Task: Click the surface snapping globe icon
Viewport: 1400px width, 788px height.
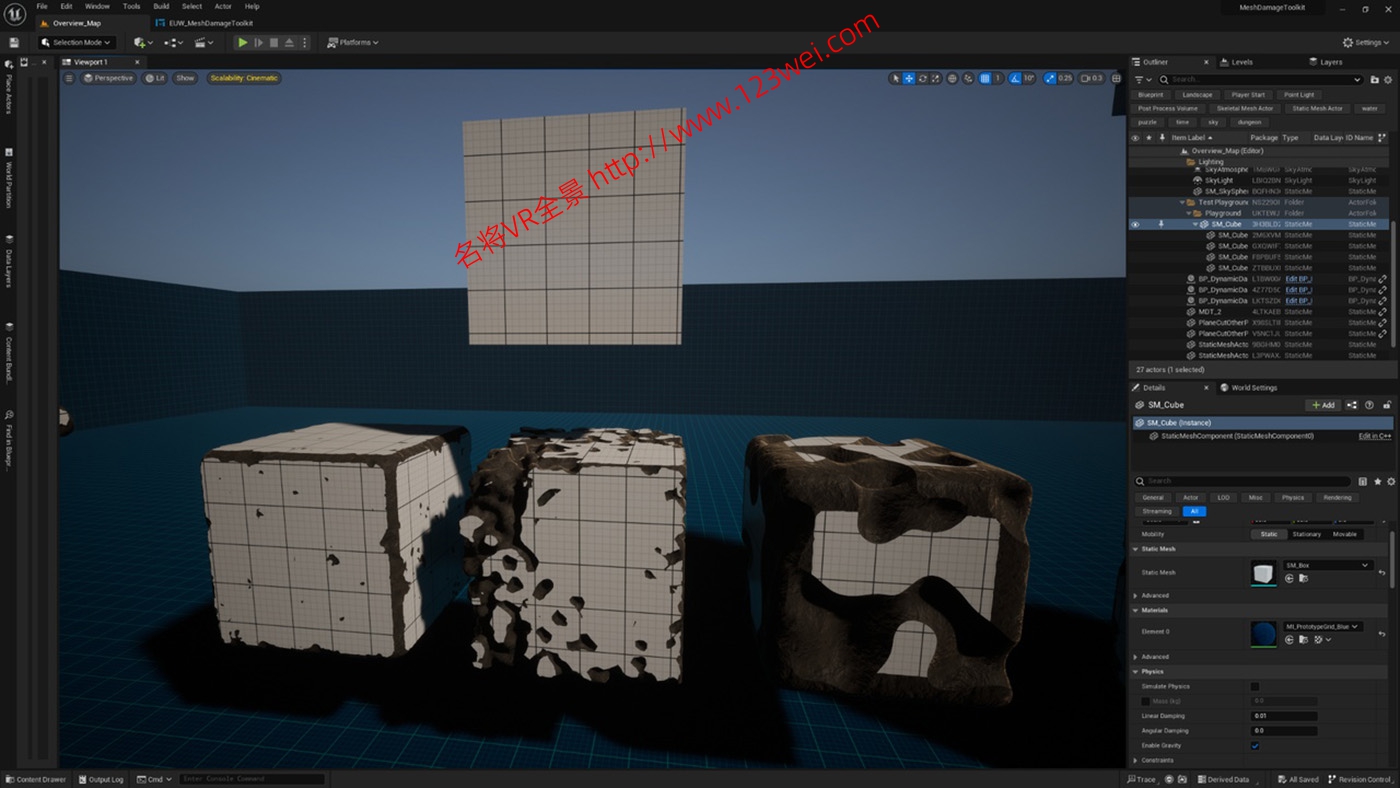Action: pos(950,79)
